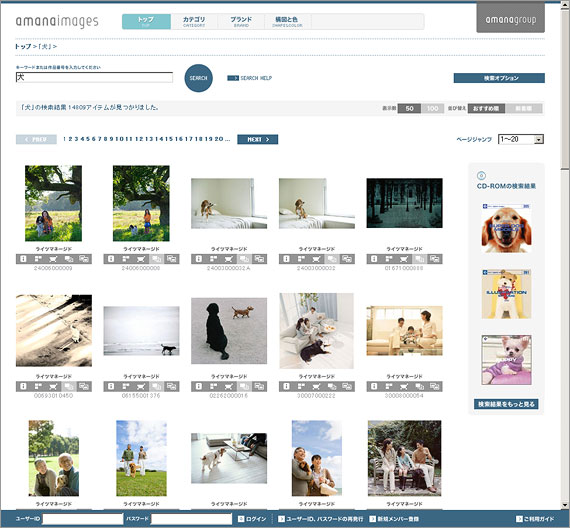Screen dimensions: 570x528
Task: Open the SEARCH HELP link
Action: [256, 78]
